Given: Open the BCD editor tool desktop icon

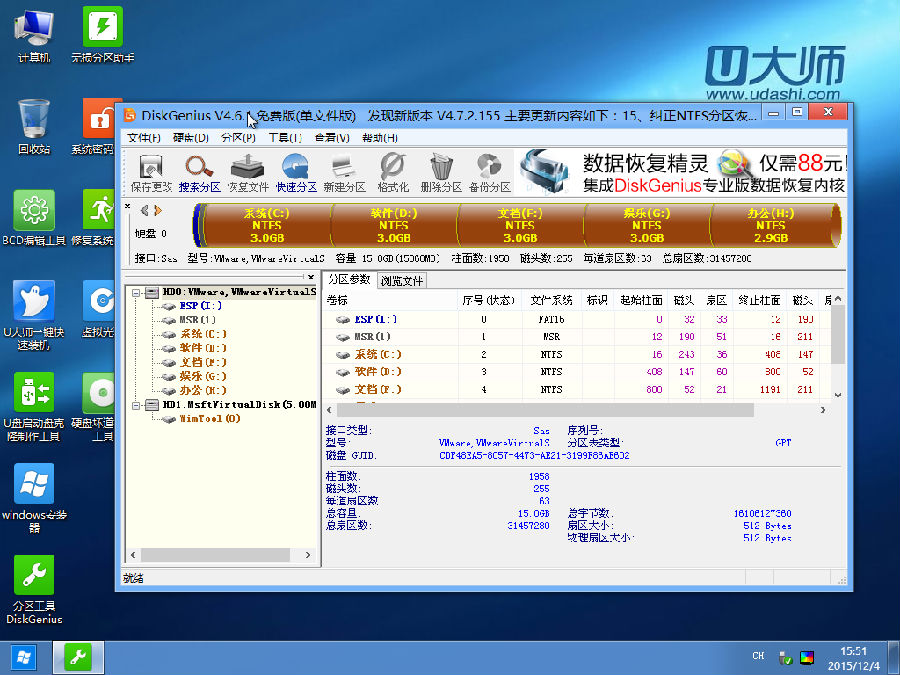Looking at the screenshot, I should (34, 218).
